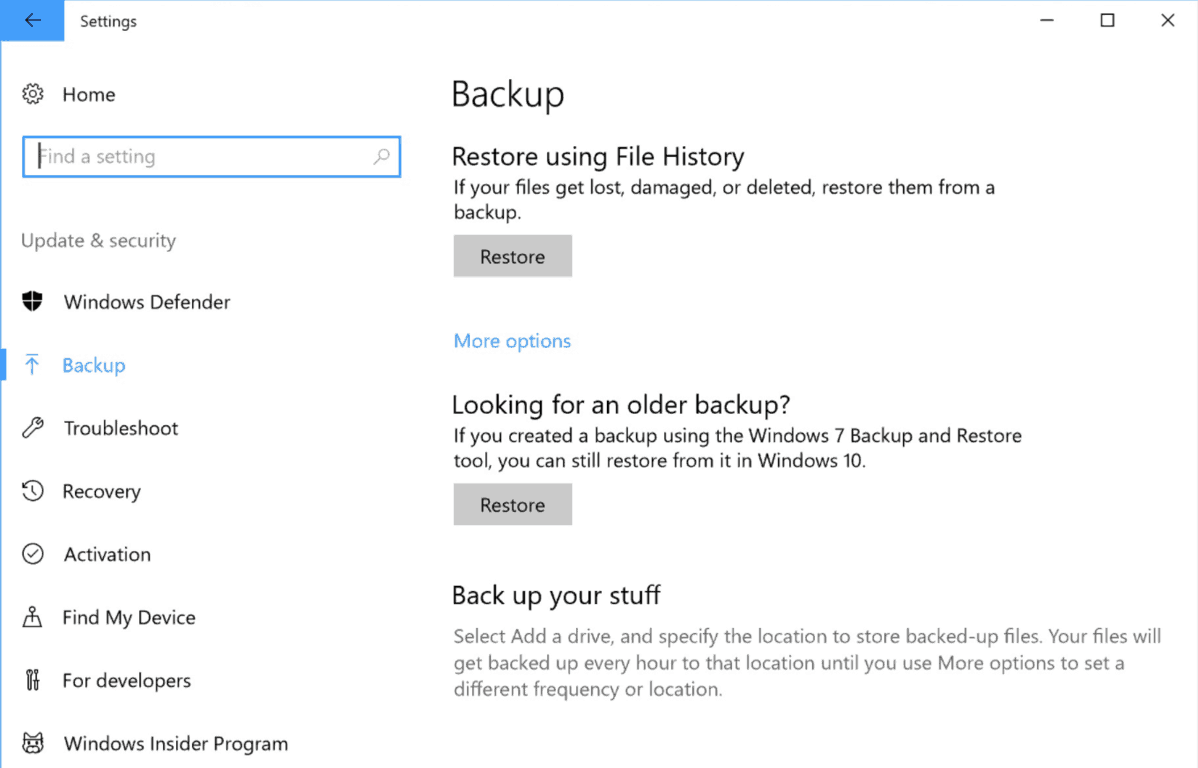This screenshot has width=1198, height=768.
Task: Click Restore under older backup section
Action: click(x=513, y=504)
